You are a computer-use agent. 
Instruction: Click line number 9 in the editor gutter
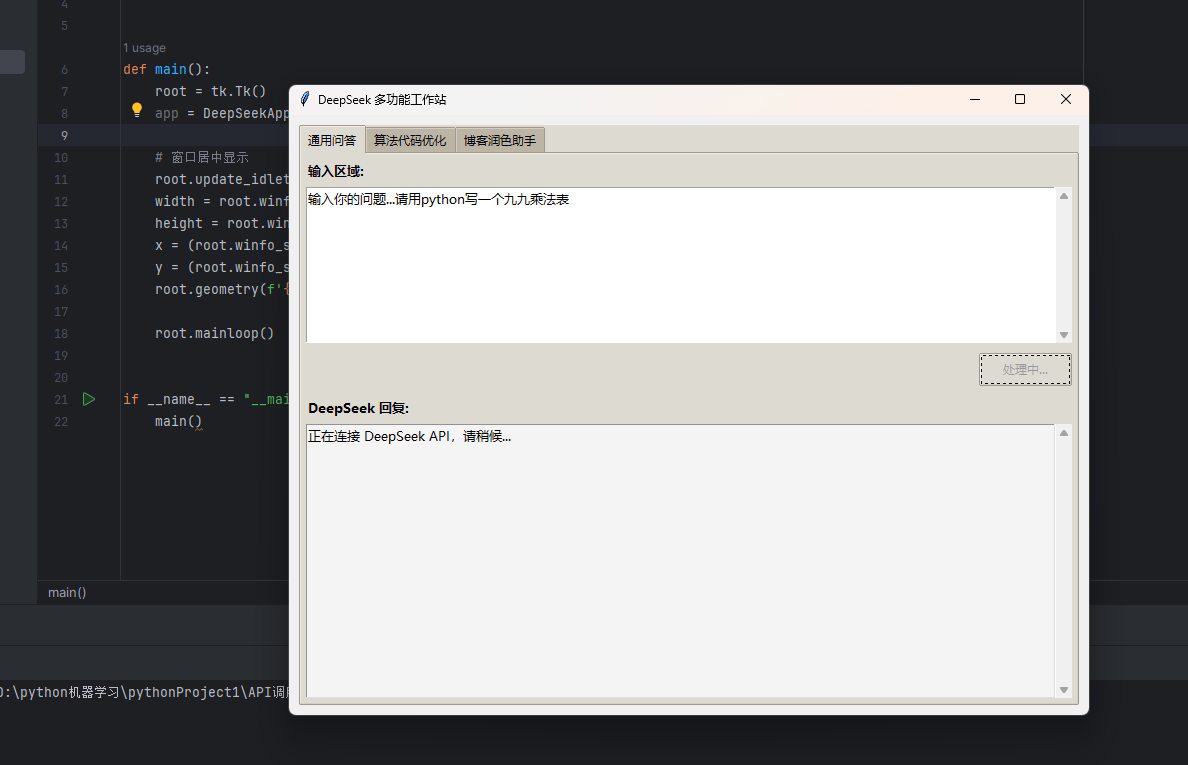64,136
